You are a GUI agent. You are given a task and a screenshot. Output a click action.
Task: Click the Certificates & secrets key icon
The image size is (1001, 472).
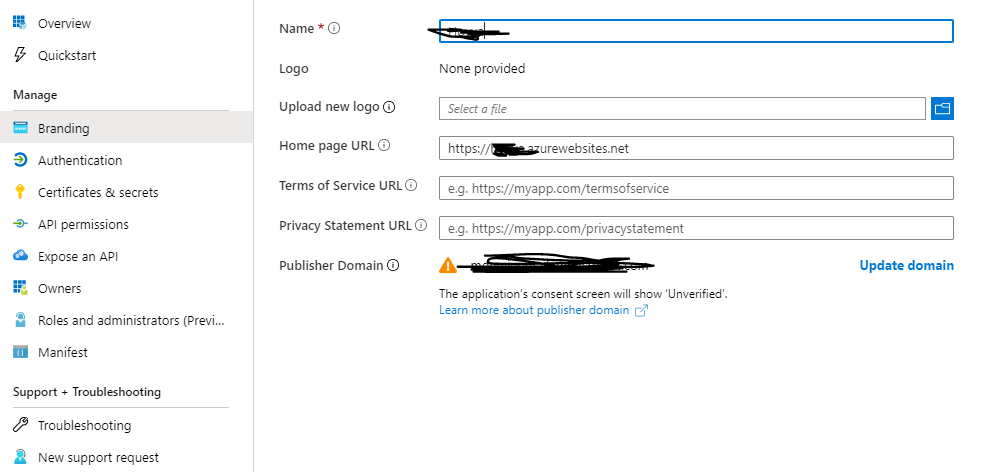pos(20,192)
